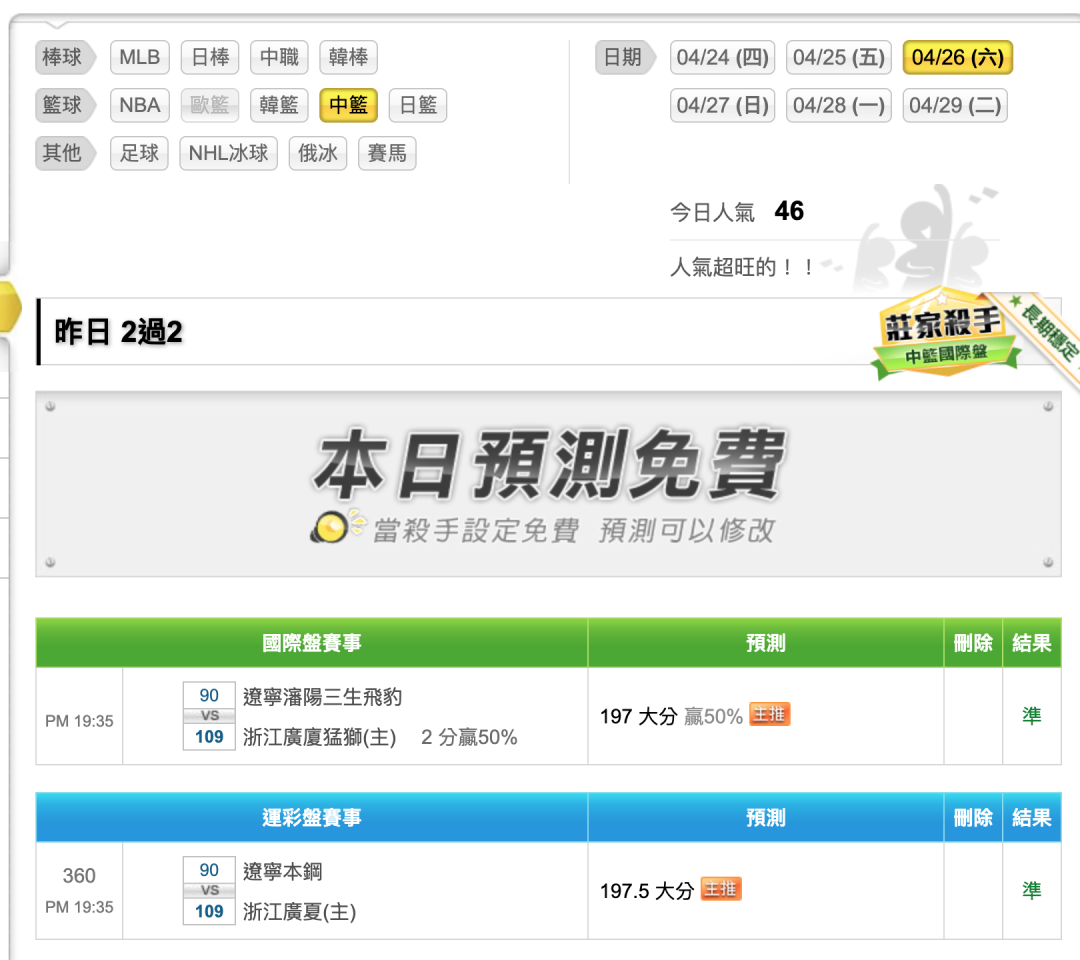The width and height of the screenshot is (1080, 960).
Task: Open the 04/24 (四) date
Action: tap(722, 57)
